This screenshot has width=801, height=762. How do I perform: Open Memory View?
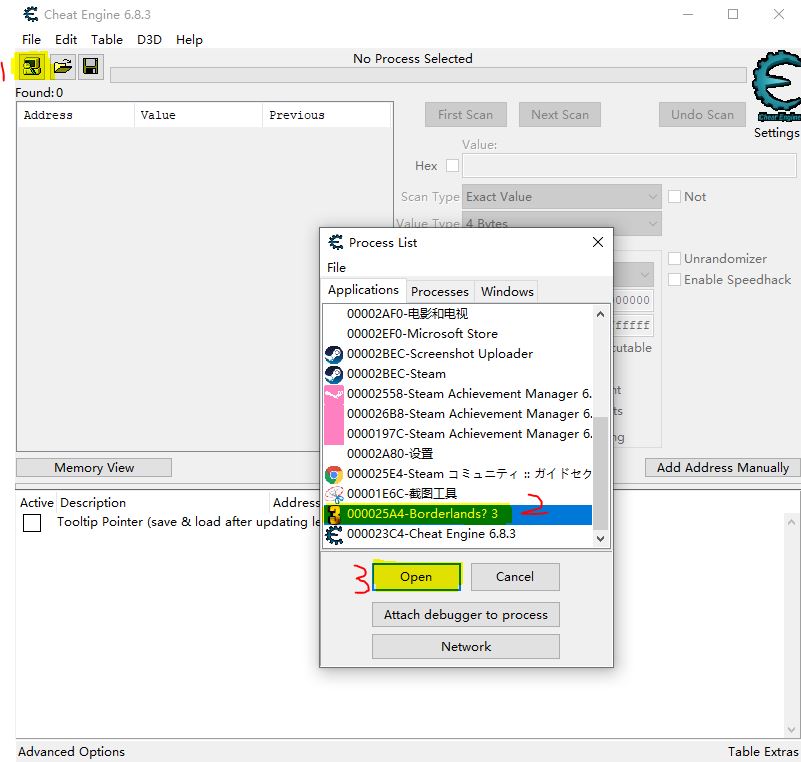coord(94,467)
